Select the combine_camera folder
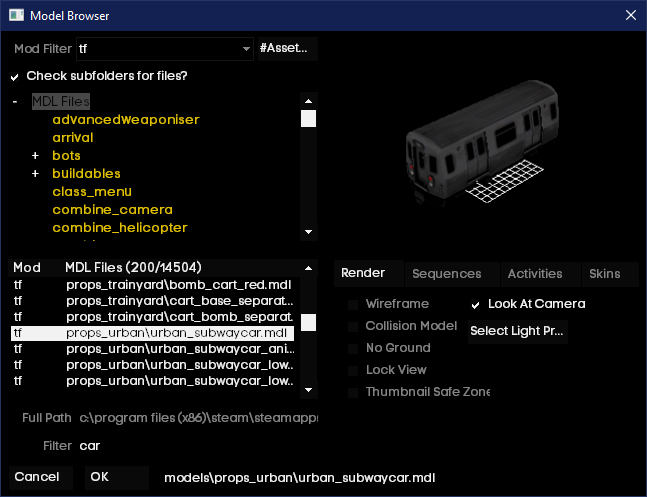This screenshot has width=647, height=497. 112,210
